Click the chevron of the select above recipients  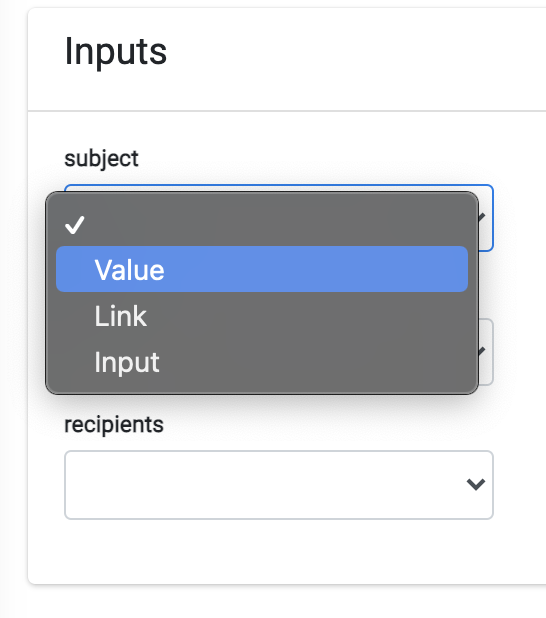click(x=483, y=351)
